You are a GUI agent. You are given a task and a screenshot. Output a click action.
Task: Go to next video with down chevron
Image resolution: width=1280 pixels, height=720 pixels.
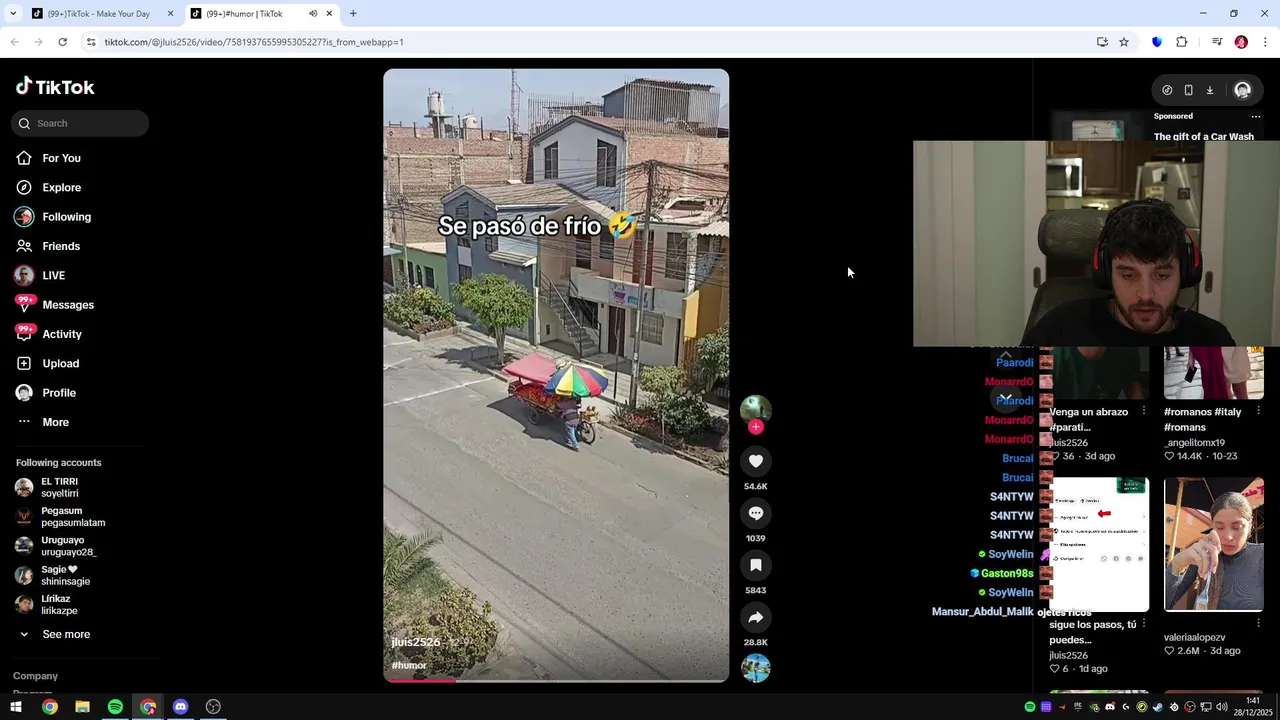1005,398
